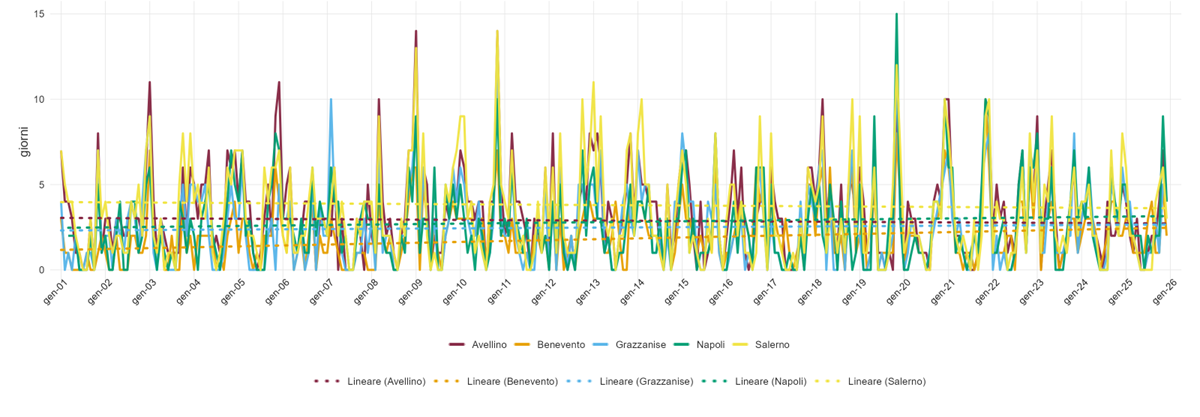Screen dimensions: 1200x417
Task: Select the gen-14 x-axis label
Action: (x=634, y=291)
